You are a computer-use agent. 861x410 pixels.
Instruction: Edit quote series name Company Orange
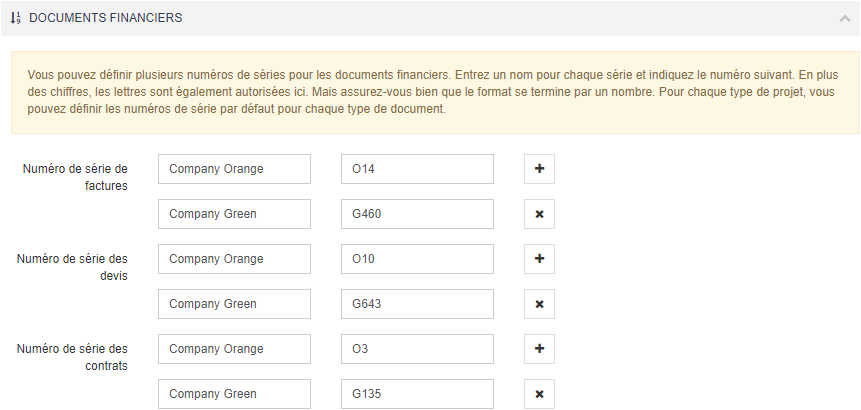click(234, 259)
